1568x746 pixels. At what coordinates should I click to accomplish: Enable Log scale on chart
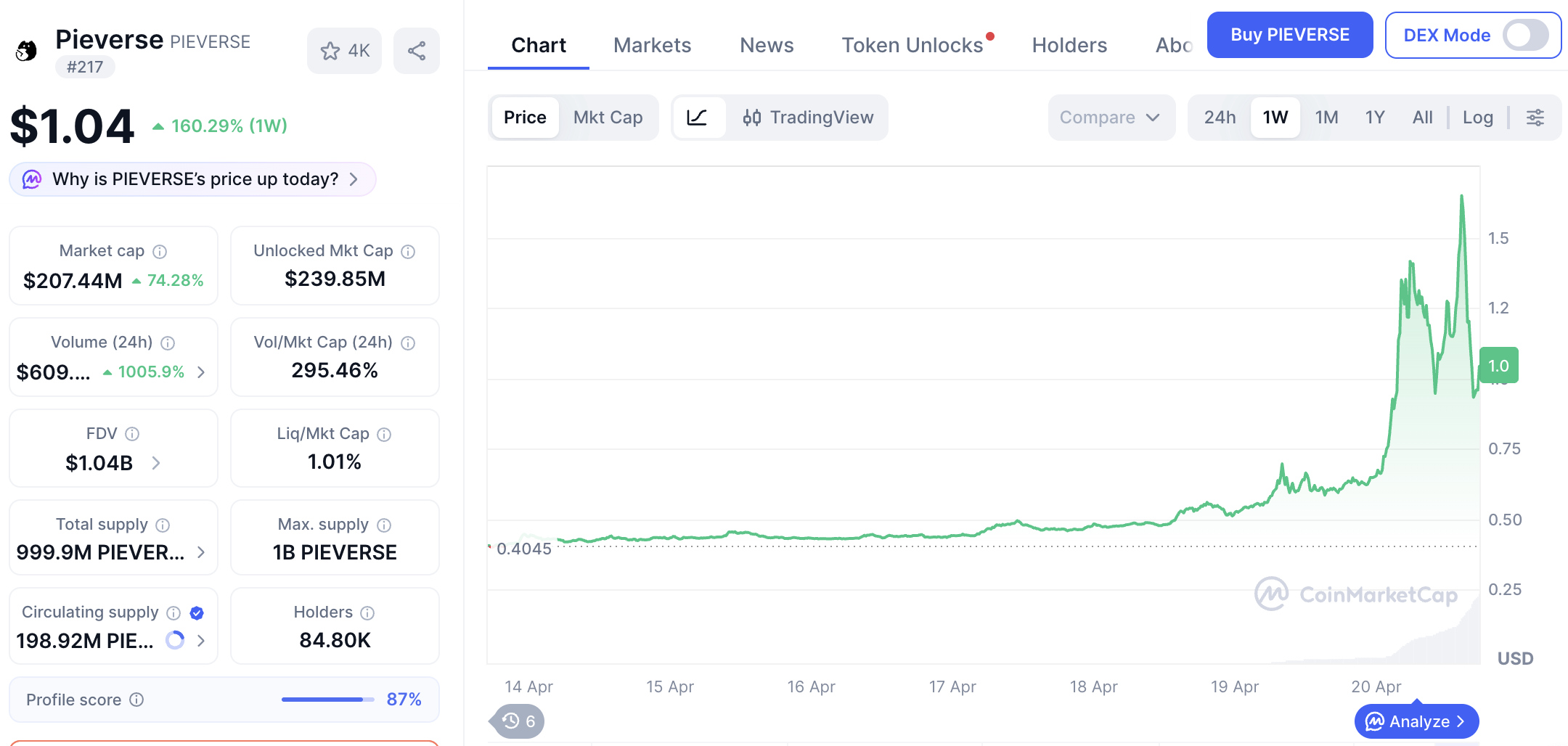1478,118
